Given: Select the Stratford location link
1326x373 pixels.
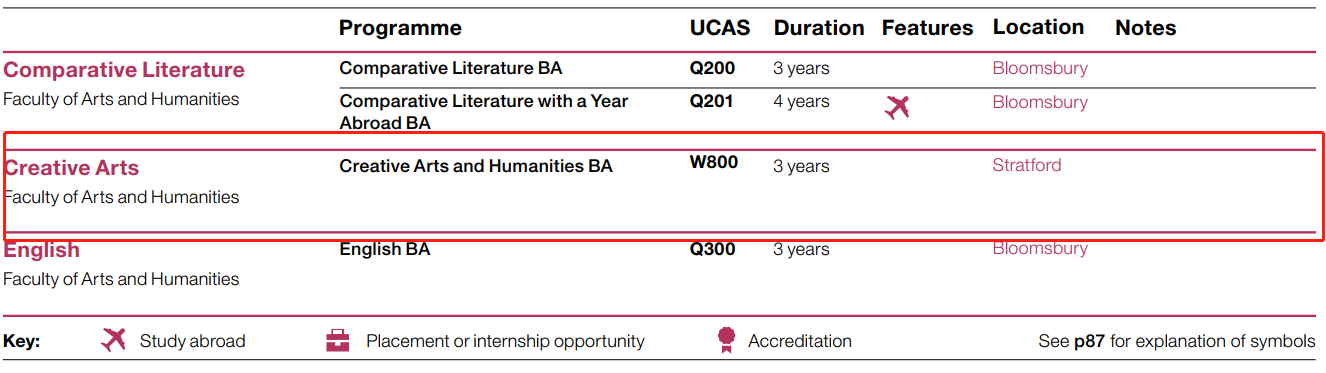Looking at the screenshot, I should (1027, 165).
